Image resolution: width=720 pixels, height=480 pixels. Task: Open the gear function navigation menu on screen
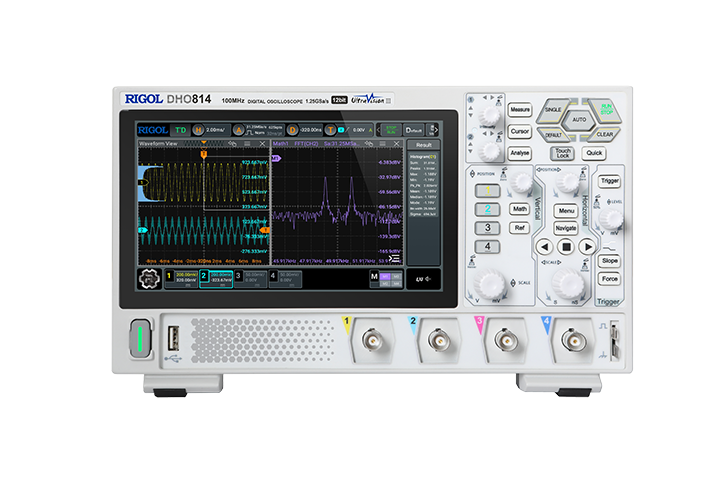(x=149, y=278)
